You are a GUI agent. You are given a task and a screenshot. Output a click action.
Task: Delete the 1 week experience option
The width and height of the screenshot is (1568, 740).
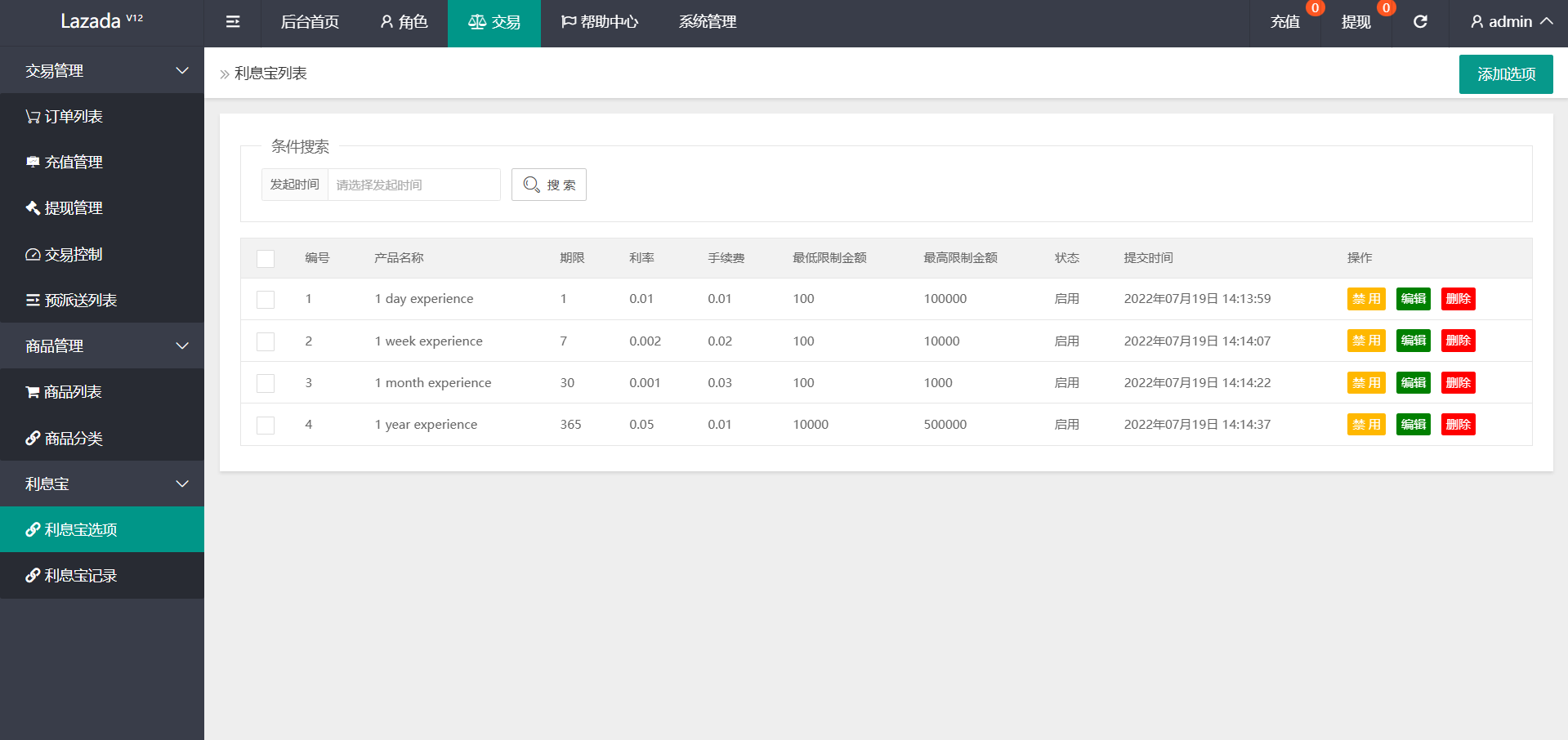coord(1459,341)
